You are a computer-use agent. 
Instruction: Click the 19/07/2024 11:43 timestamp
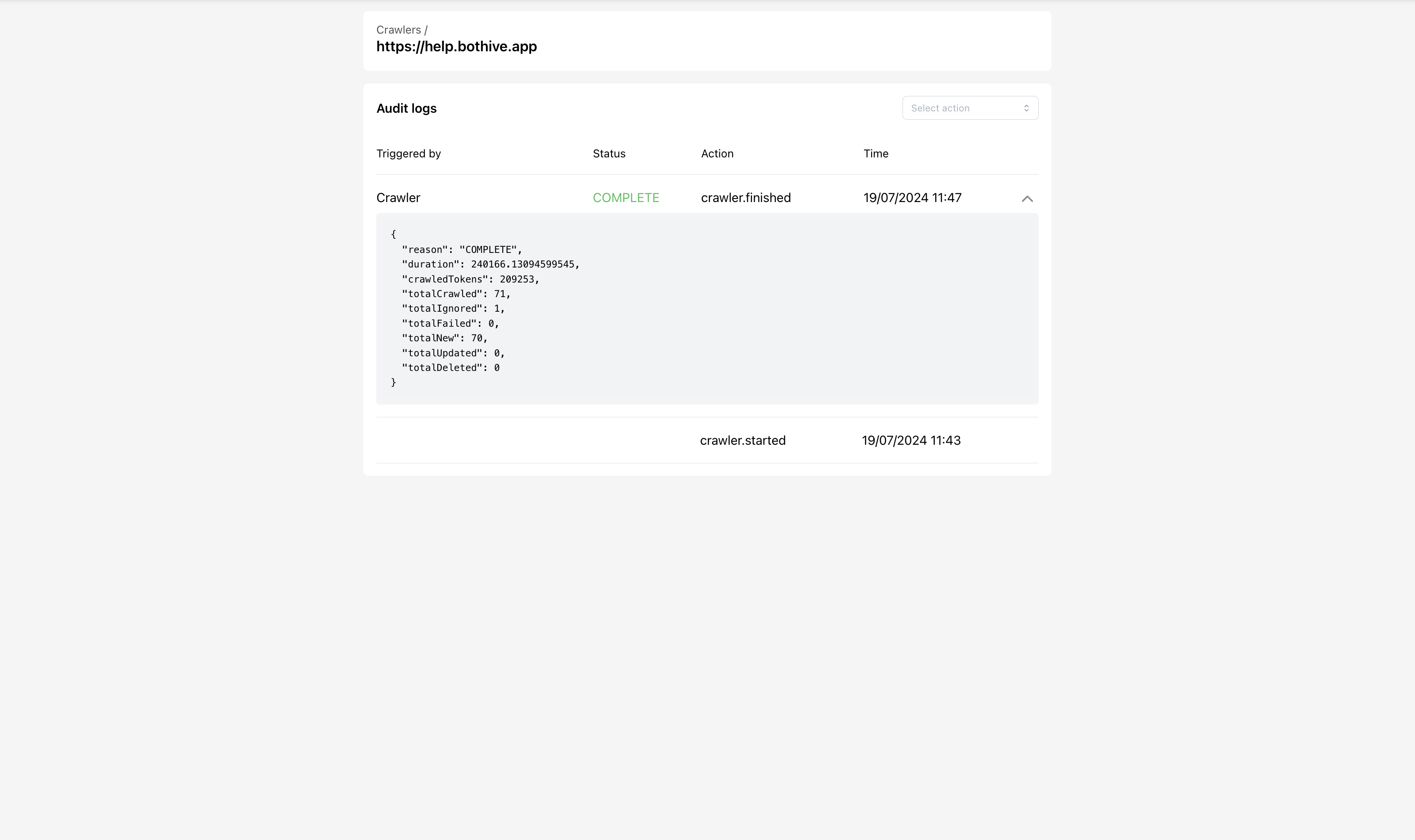tap(911, 440)
